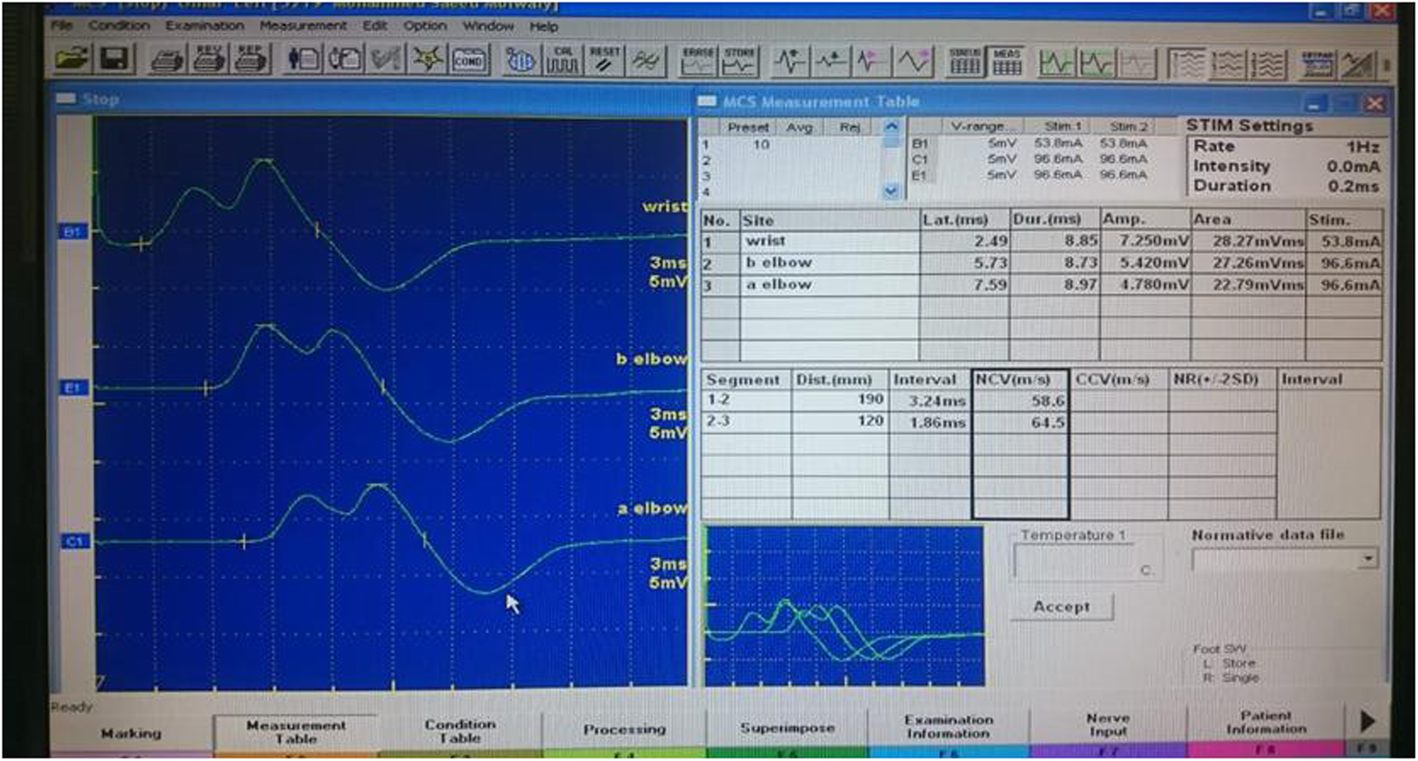This screenshot has width=1418, height=761.
Task: Select the wrist row in site table
Action: [1042, 241]
